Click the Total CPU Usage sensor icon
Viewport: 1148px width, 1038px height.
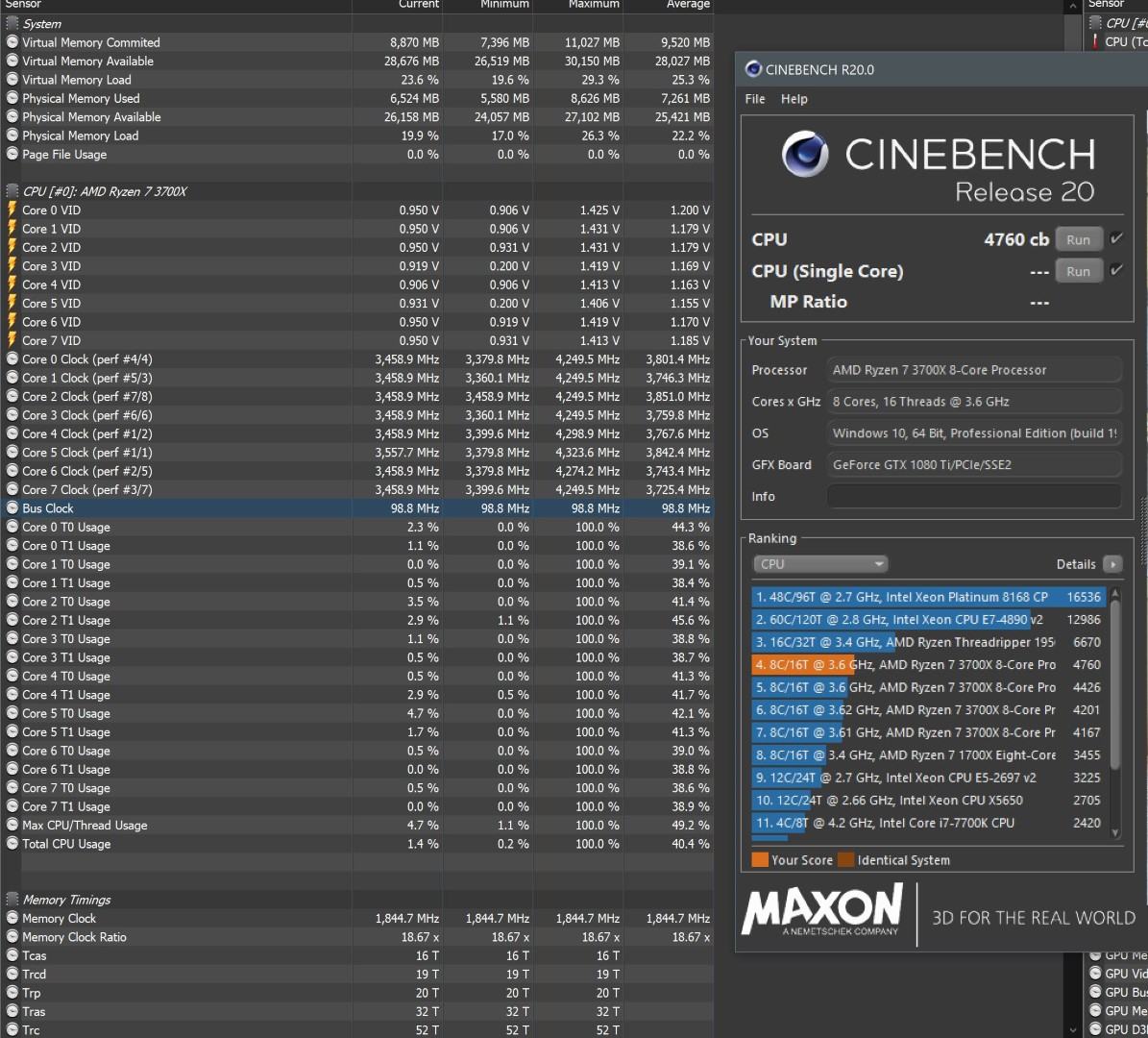(12, 843)
